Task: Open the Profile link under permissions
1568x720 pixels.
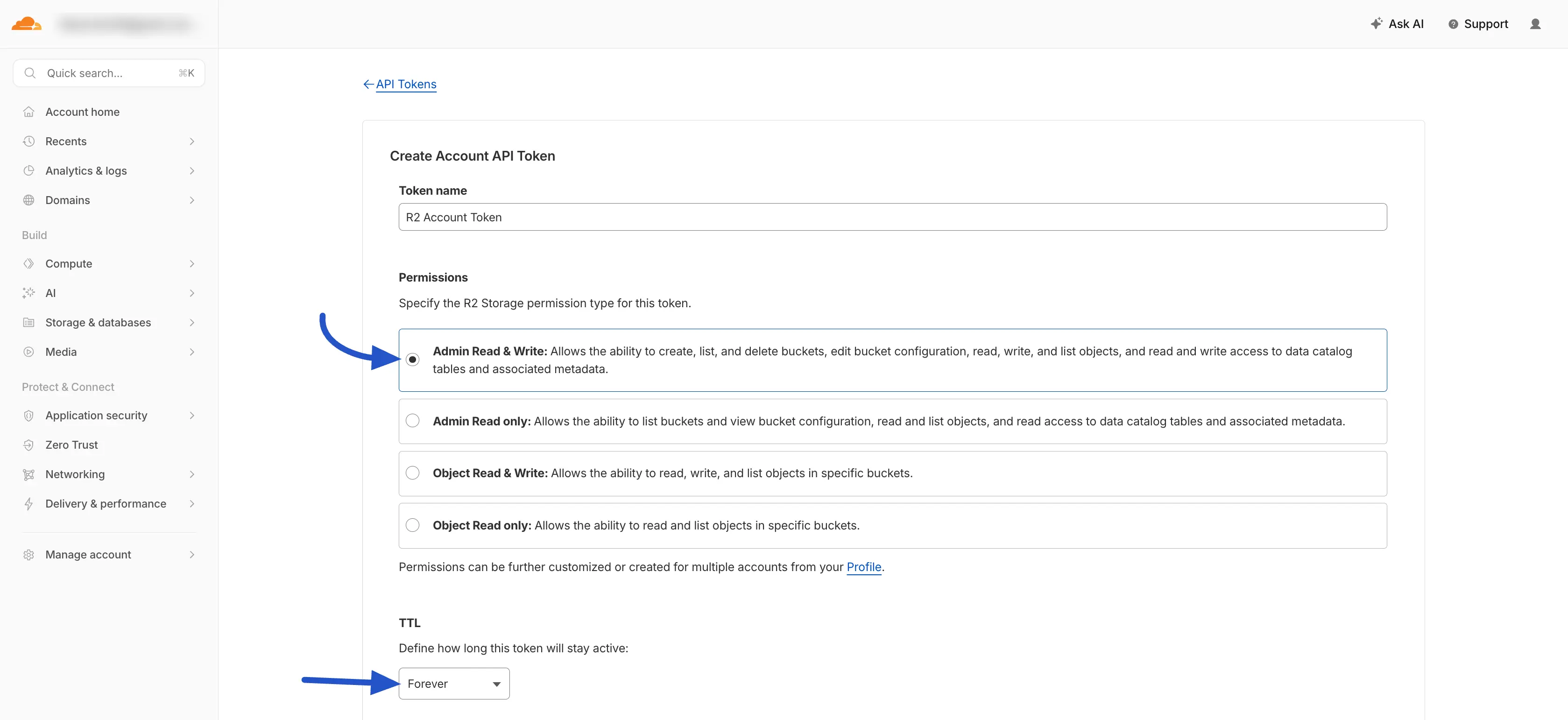Action: (x=863, y=567)
